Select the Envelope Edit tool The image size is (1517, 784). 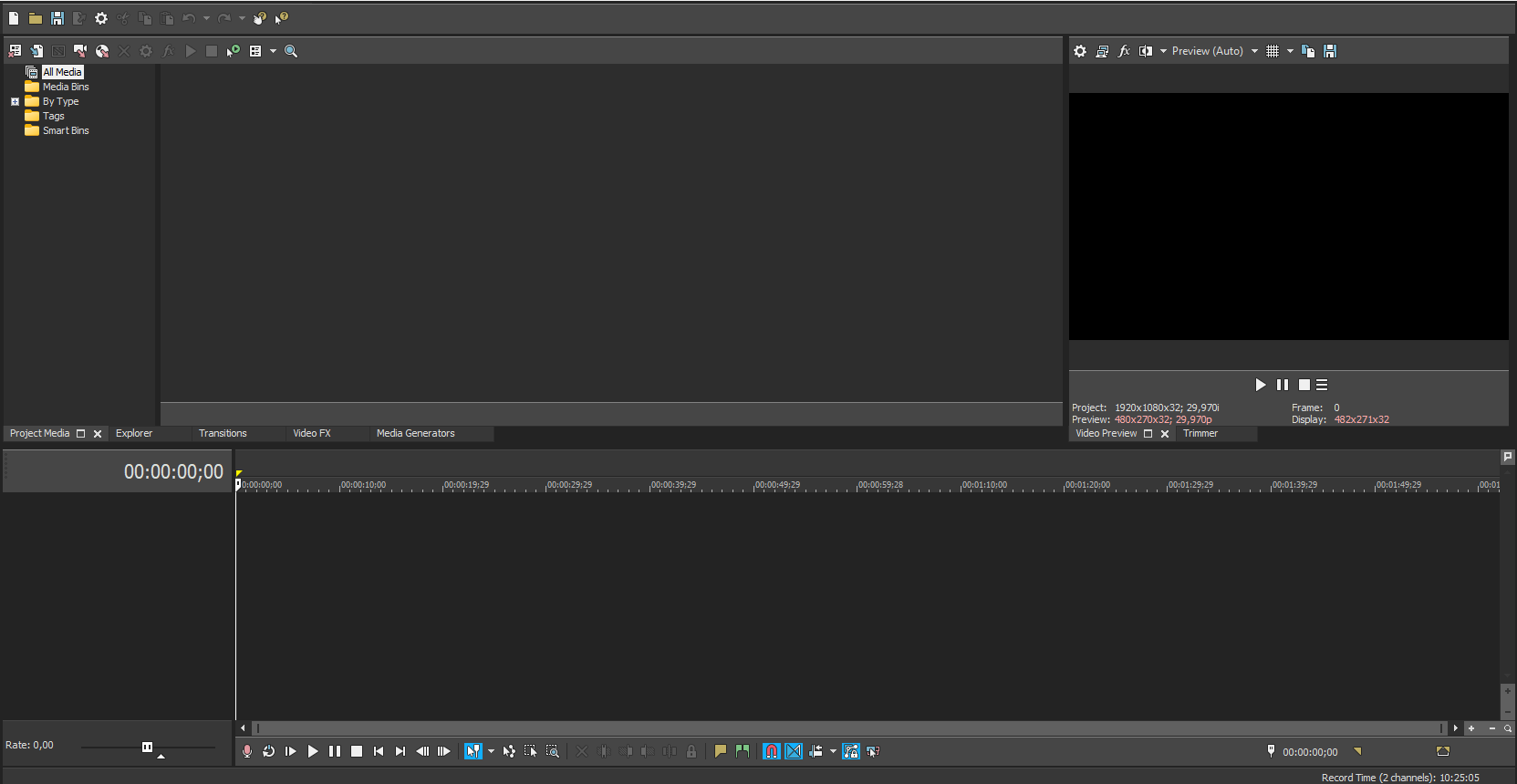tap(509, 751)
